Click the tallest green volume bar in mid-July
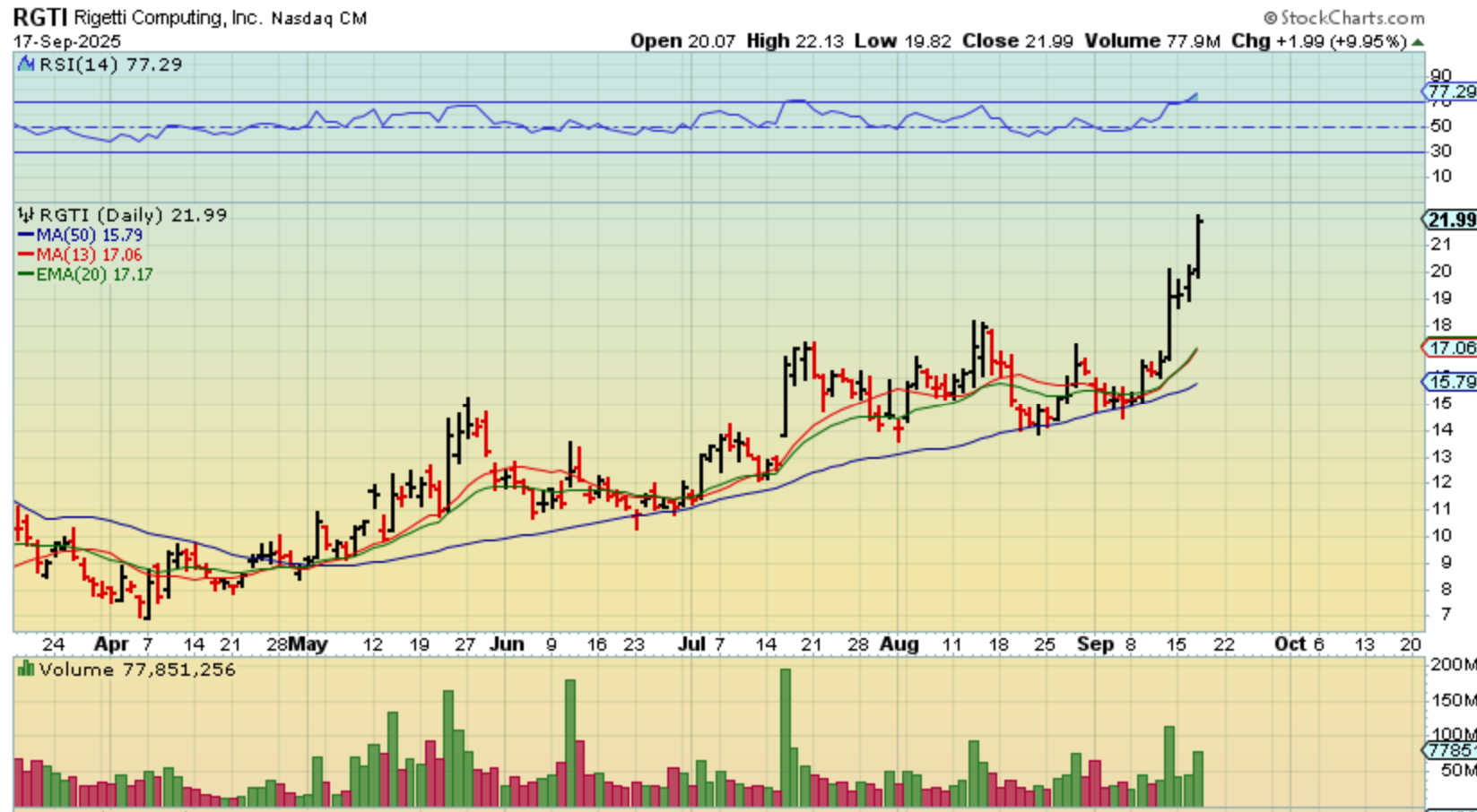1477x812 pixels. pos(786,737)
